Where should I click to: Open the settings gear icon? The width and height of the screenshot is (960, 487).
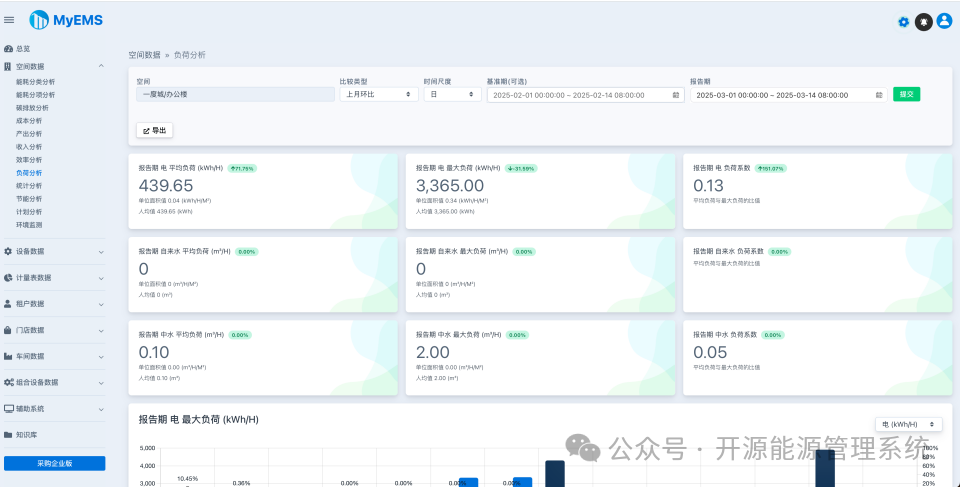[903, 22]
